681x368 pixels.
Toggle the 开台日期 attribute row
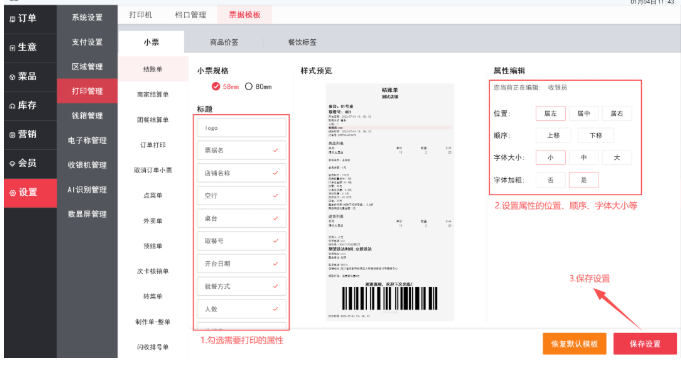pyautogui.click(x=241, y=263)
